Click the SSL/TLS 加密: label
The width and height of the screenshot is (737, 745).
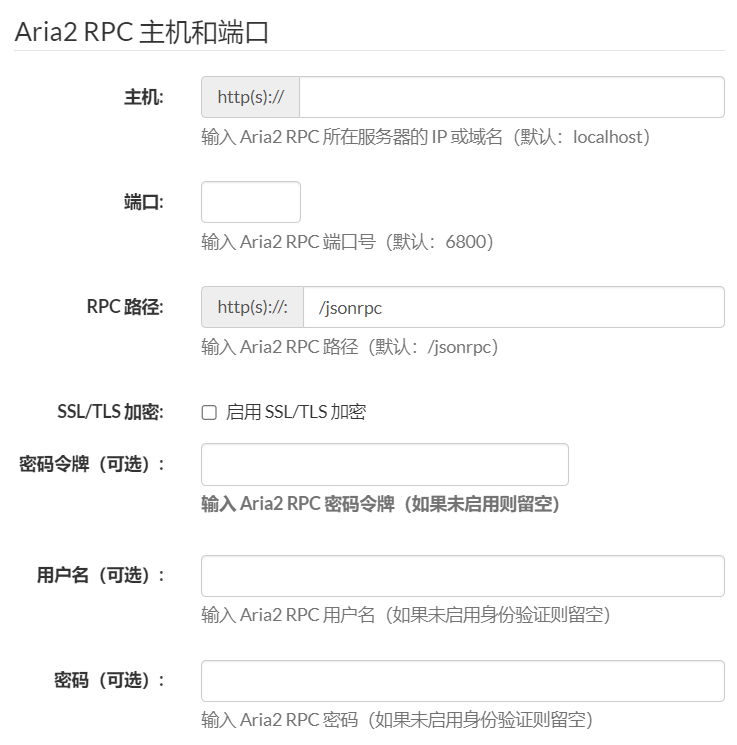pyautogui.click(x=111, y=412)
